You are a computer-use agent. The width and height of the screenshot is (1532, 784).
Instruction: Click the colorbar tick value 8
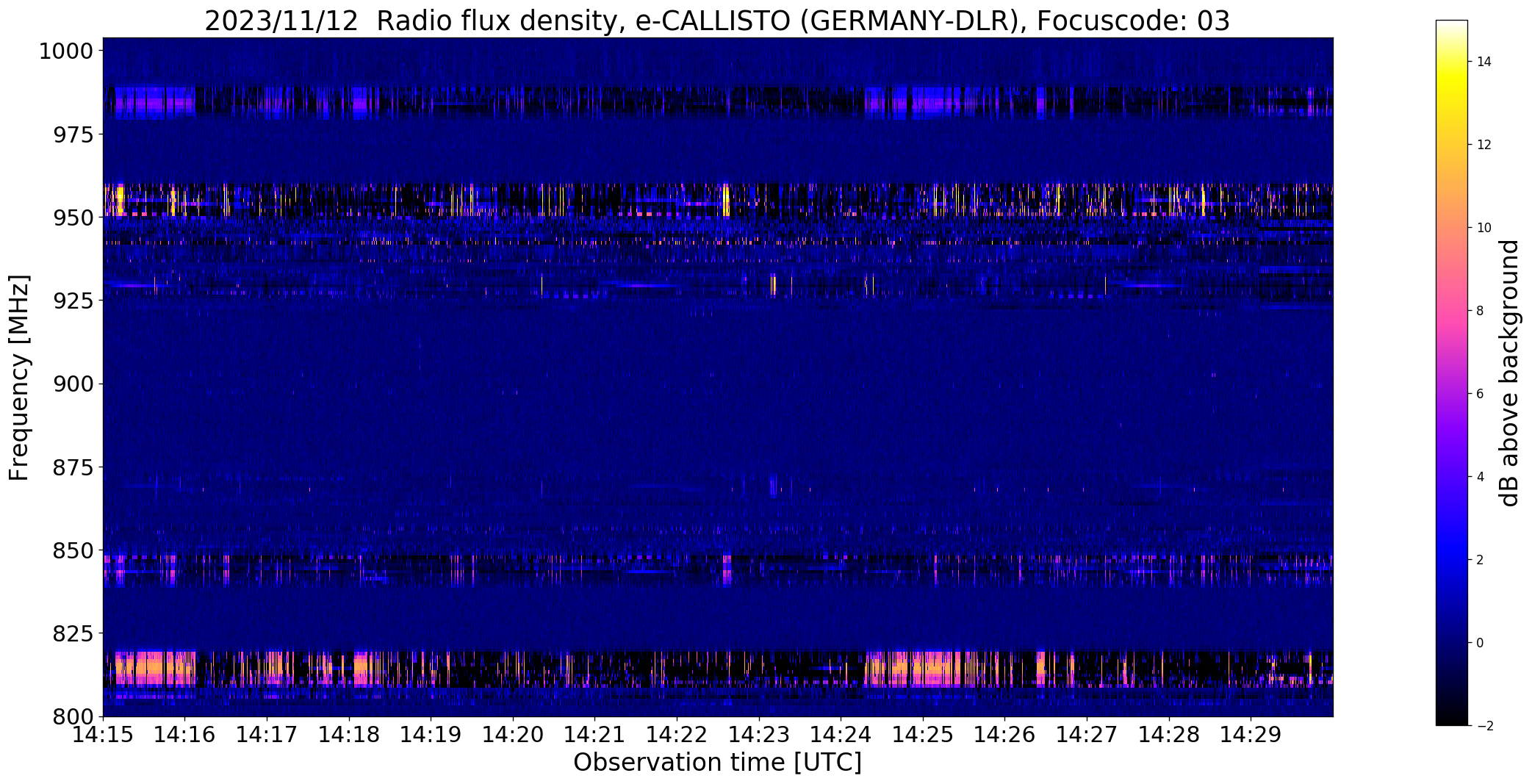(x=1480, y=311)
